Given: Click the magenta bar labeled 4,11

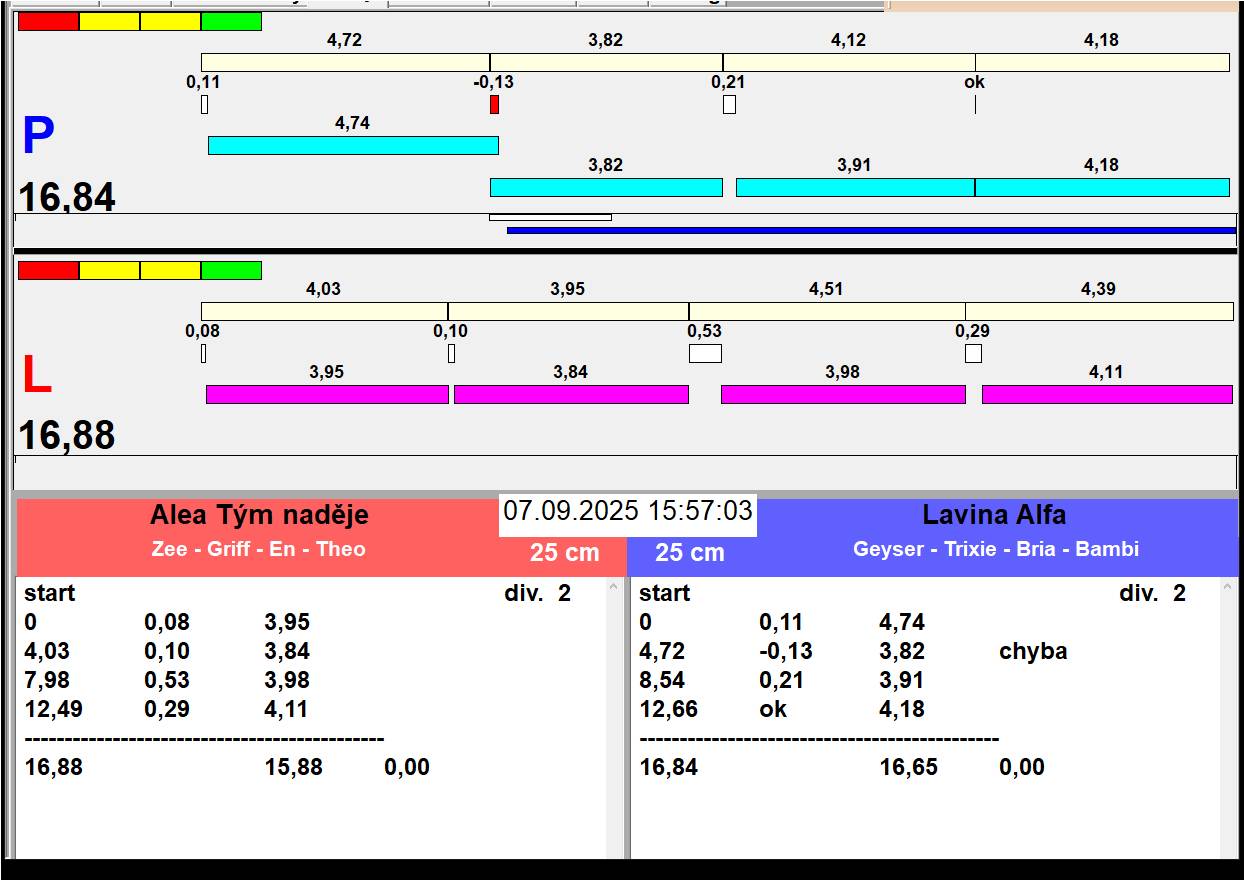Looking at the screenshot, I should click(x=1106, y=394).
